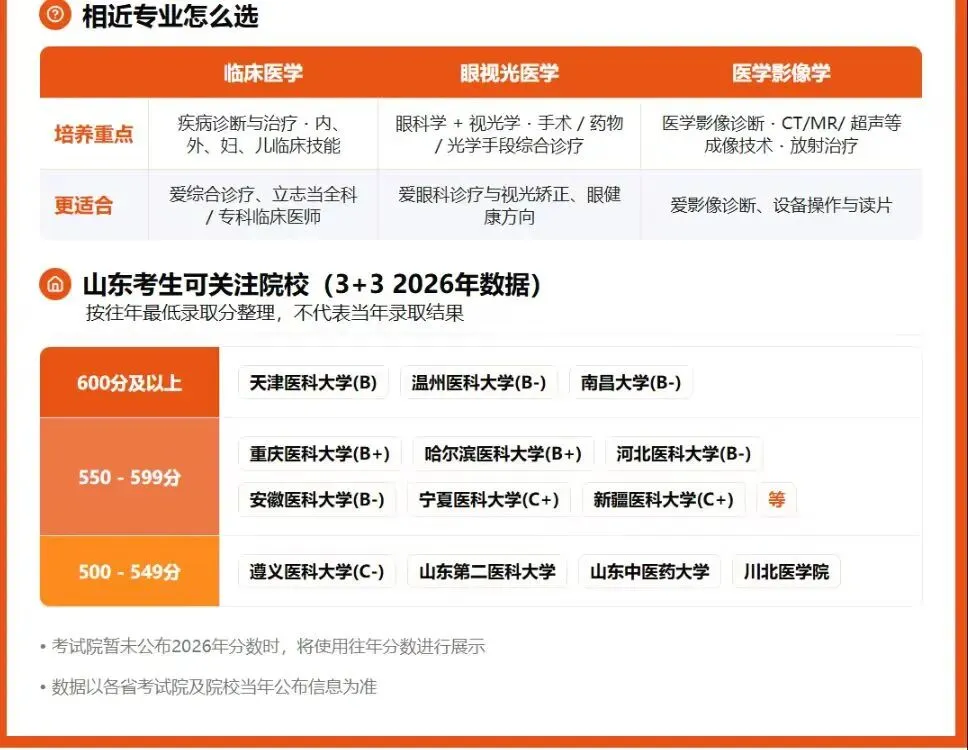Screen dimensions: 968x750
Task: Select the 遵义医科大学(C-) tag
Action: [x=317, y=572]
